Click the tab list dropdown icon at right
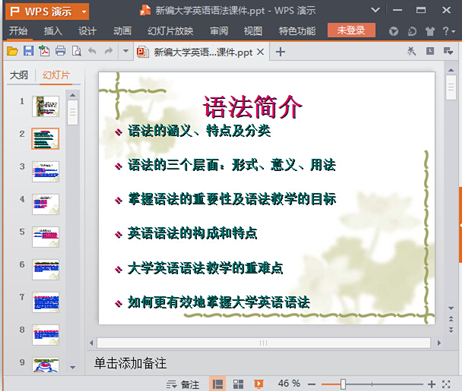The height and width of the screenshot is (391, 462). click(x=448, y=51)
